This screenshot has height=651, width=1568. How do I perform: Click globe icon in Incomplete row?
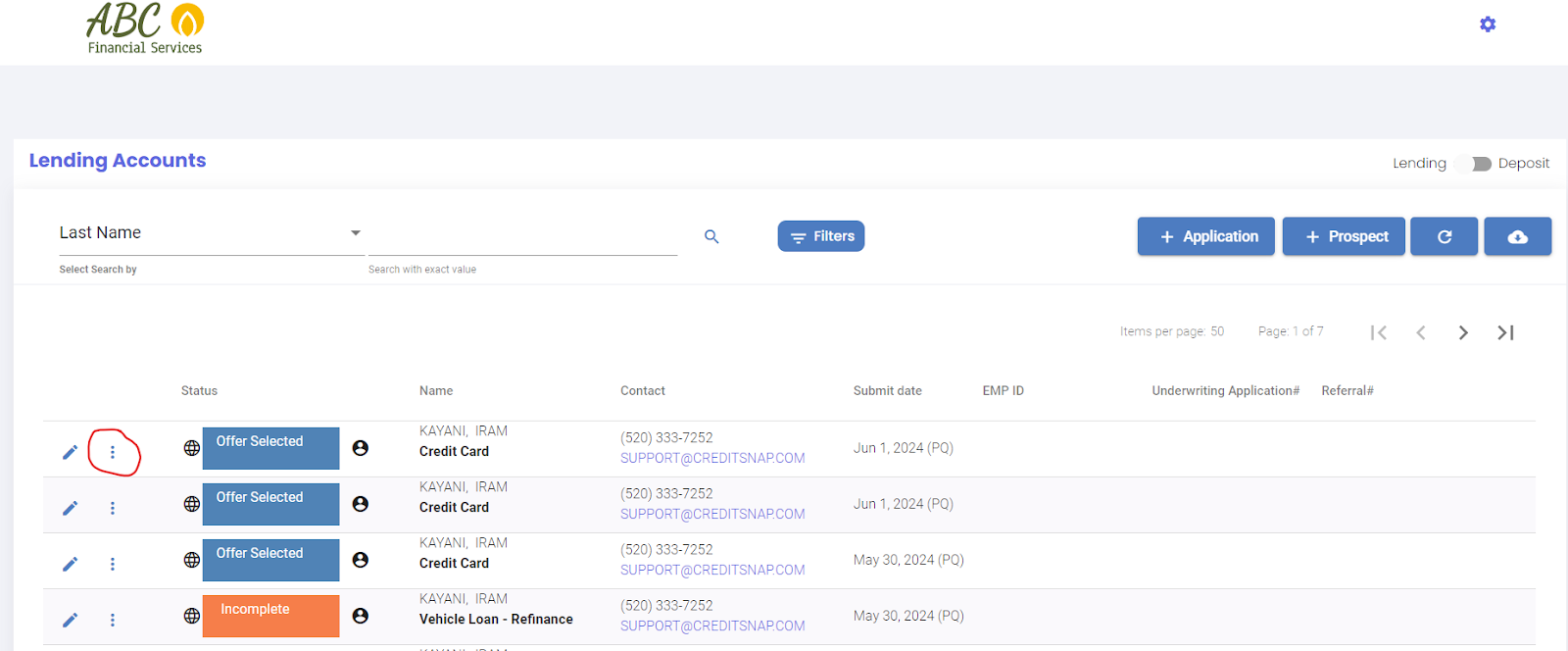tap(192, 616)
